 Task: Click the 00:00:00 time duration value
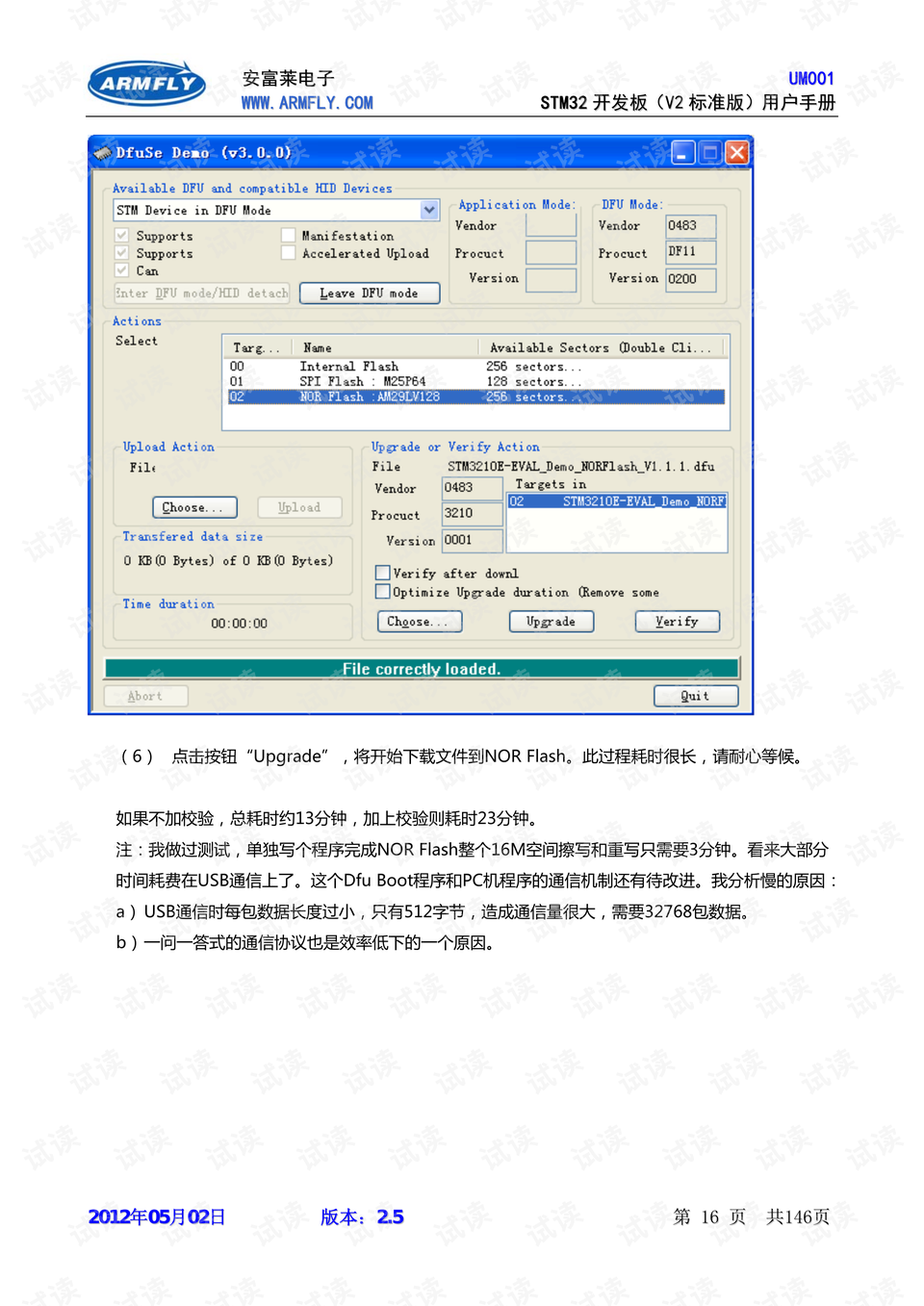pos(240,624)
